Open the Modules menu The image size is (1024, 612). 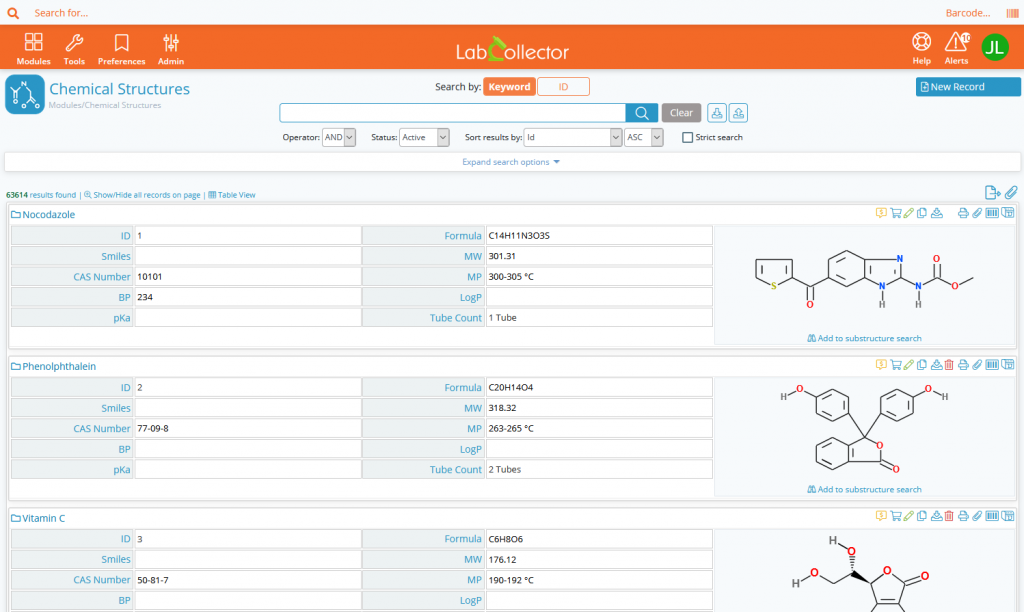[33, 48]
